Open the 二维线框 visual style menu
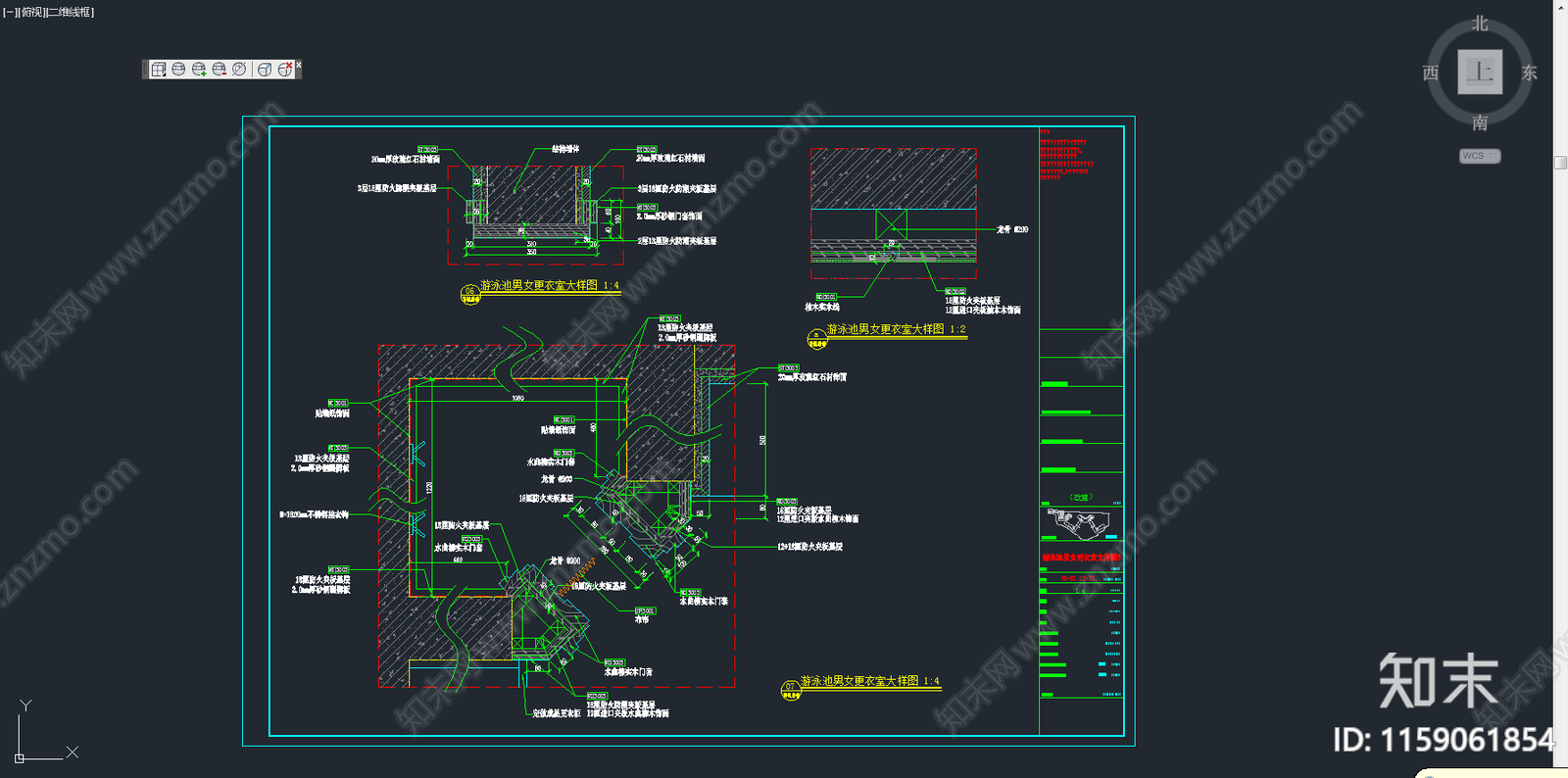Image resolution: width=1568 pixels, height=778 pixels. [71, 13]
